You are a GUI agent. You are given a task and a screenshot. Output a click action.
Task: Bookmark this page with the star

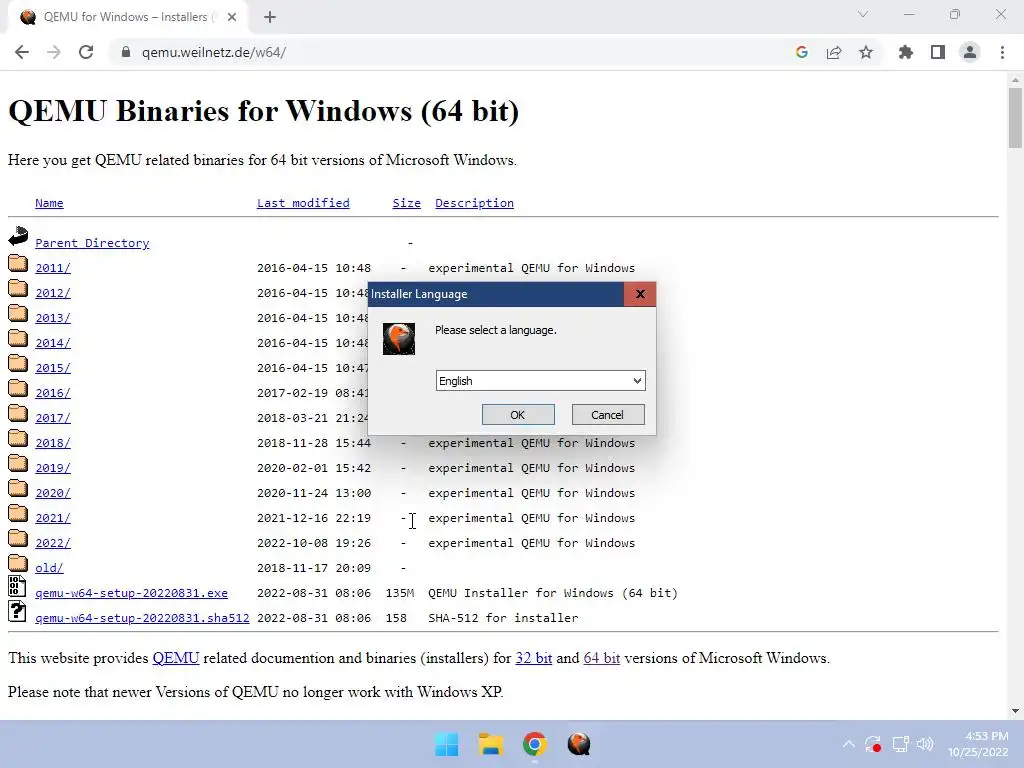(866, 52)
